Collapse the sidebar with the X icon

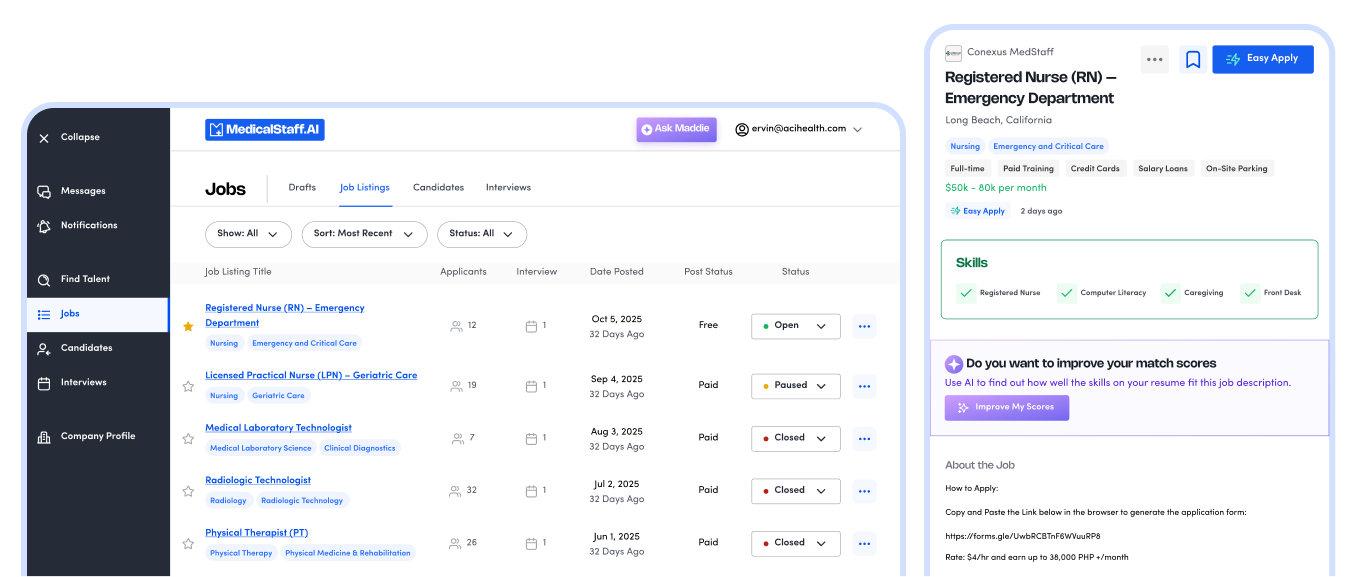point(44,138)
